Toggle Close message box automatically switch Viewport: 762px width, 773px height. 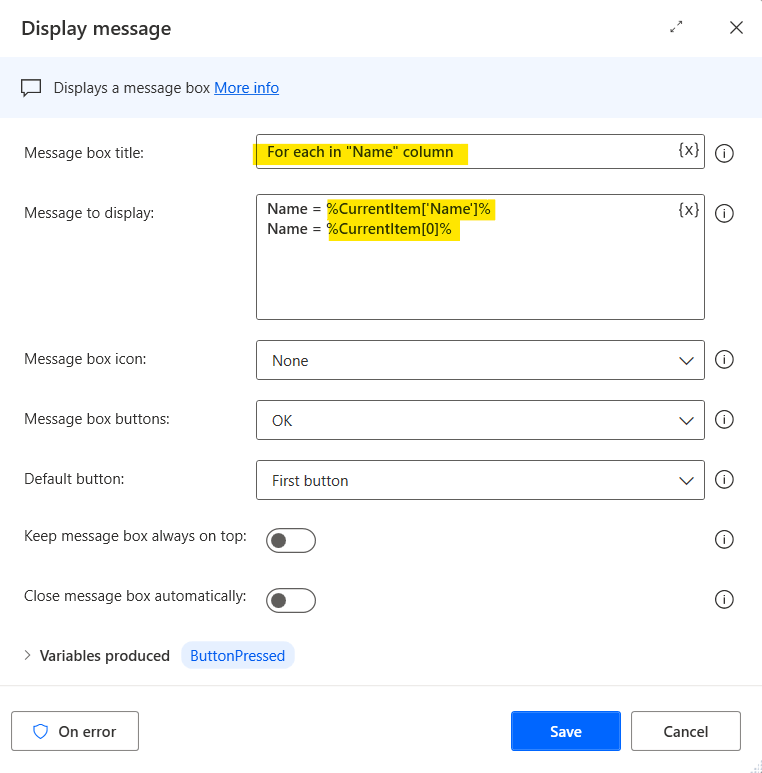click(290, 600)
